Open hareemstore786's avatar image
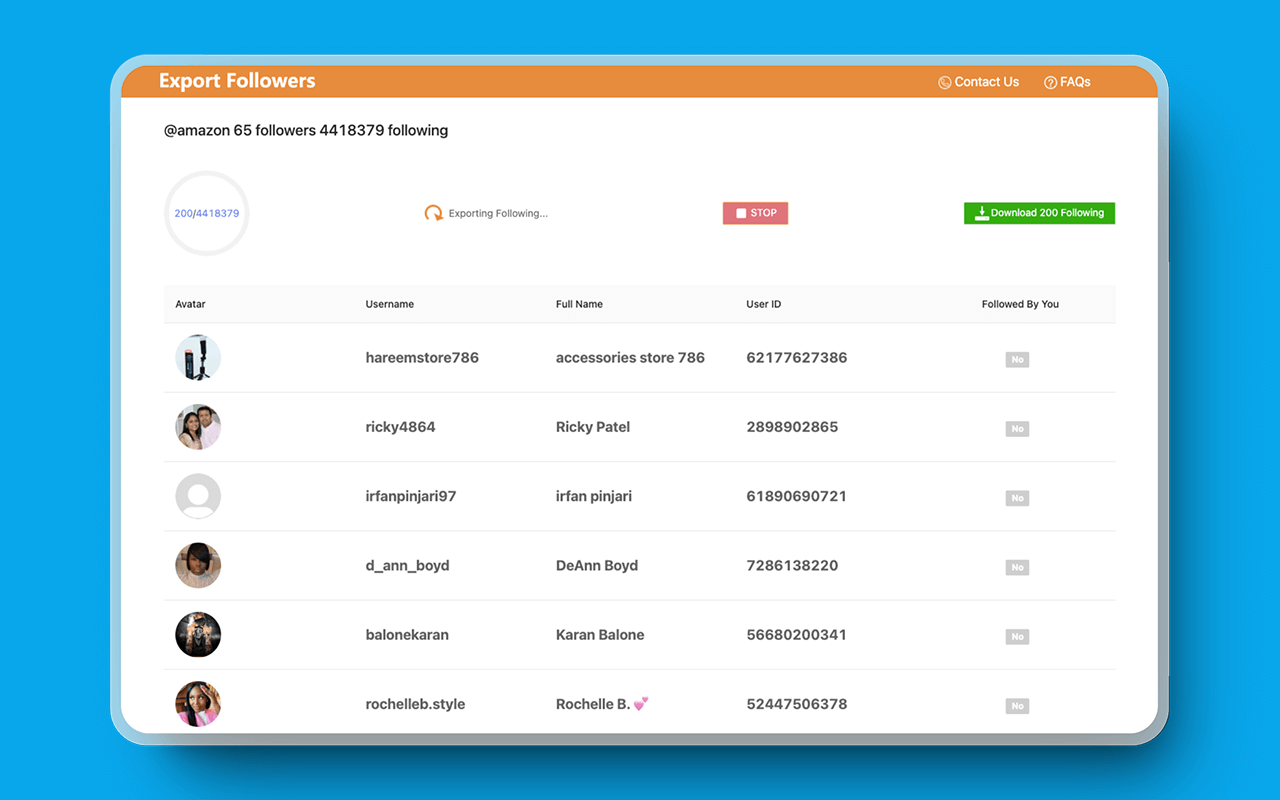This screenshot has height=800, width=1280. click(198, 357)
